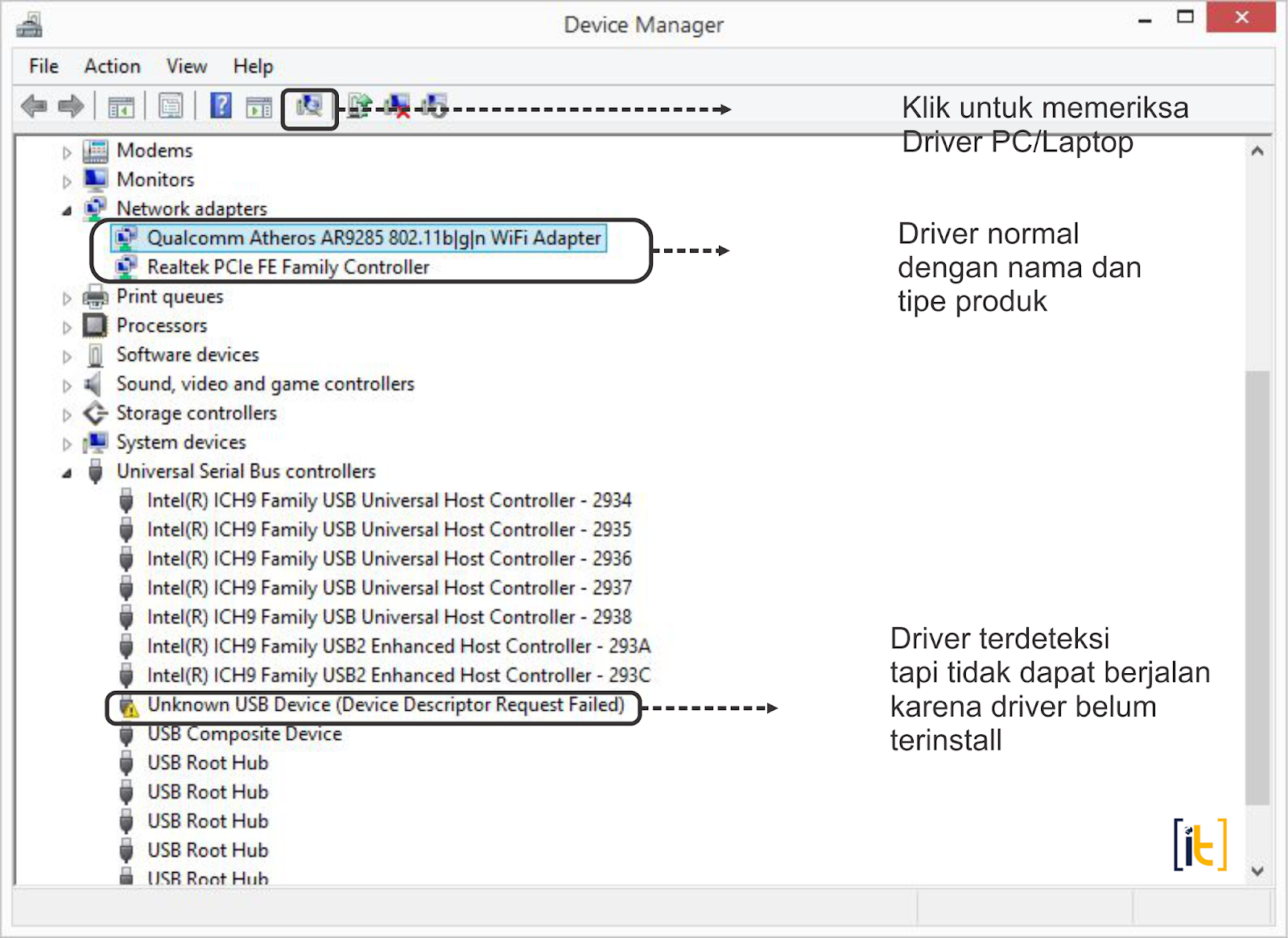Click the Back arrow toolbar icon
The width and height of the screenshot is (1288, 938).
pos(34,105)
